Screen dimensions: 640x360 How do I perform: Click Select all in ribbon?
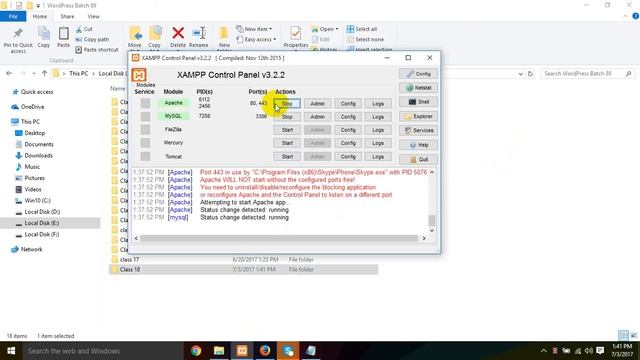[x=362, y=29]
